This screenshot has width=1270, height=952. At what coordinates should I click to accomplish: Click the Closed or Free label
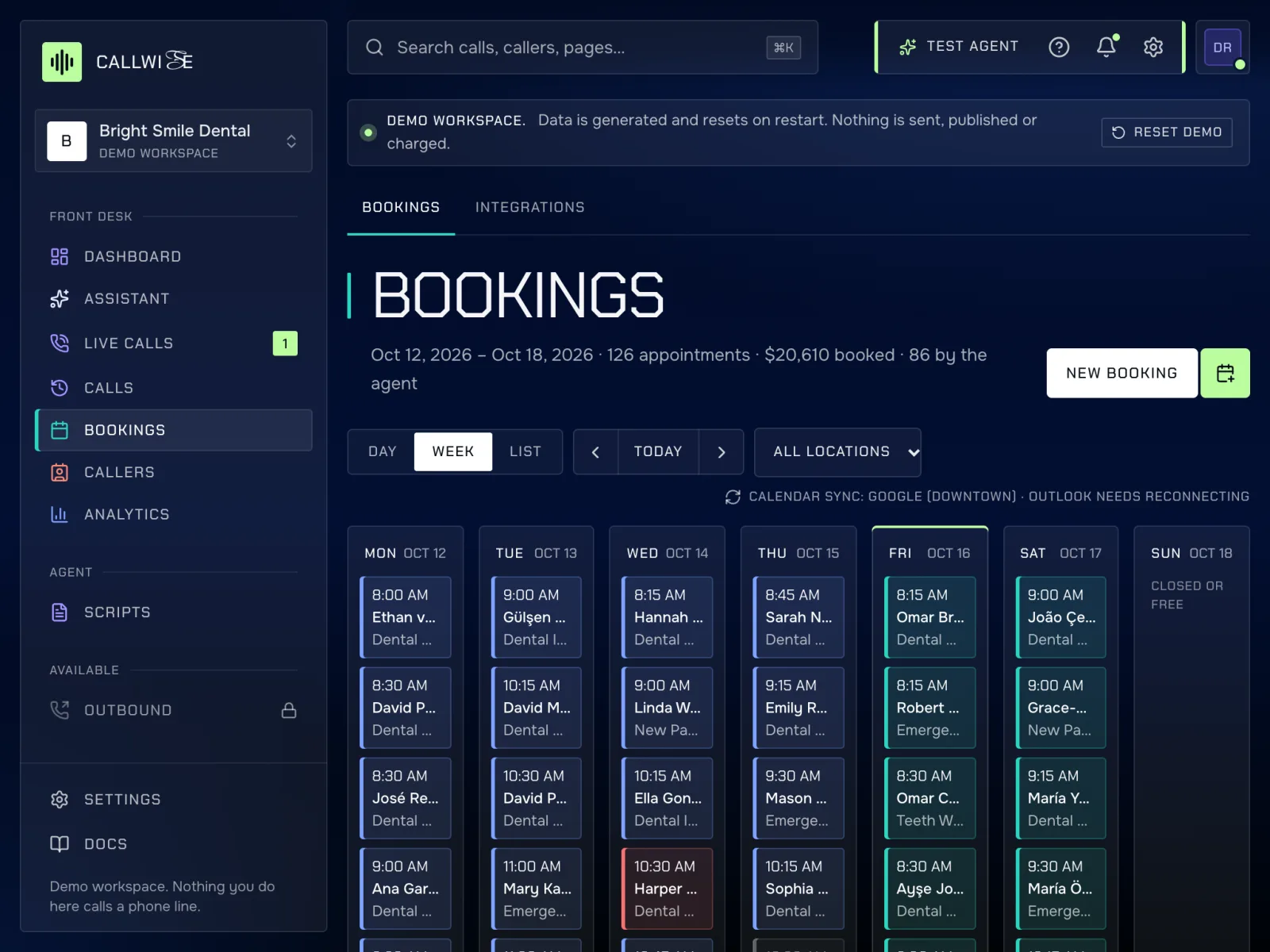click(x=1187, y=595)
